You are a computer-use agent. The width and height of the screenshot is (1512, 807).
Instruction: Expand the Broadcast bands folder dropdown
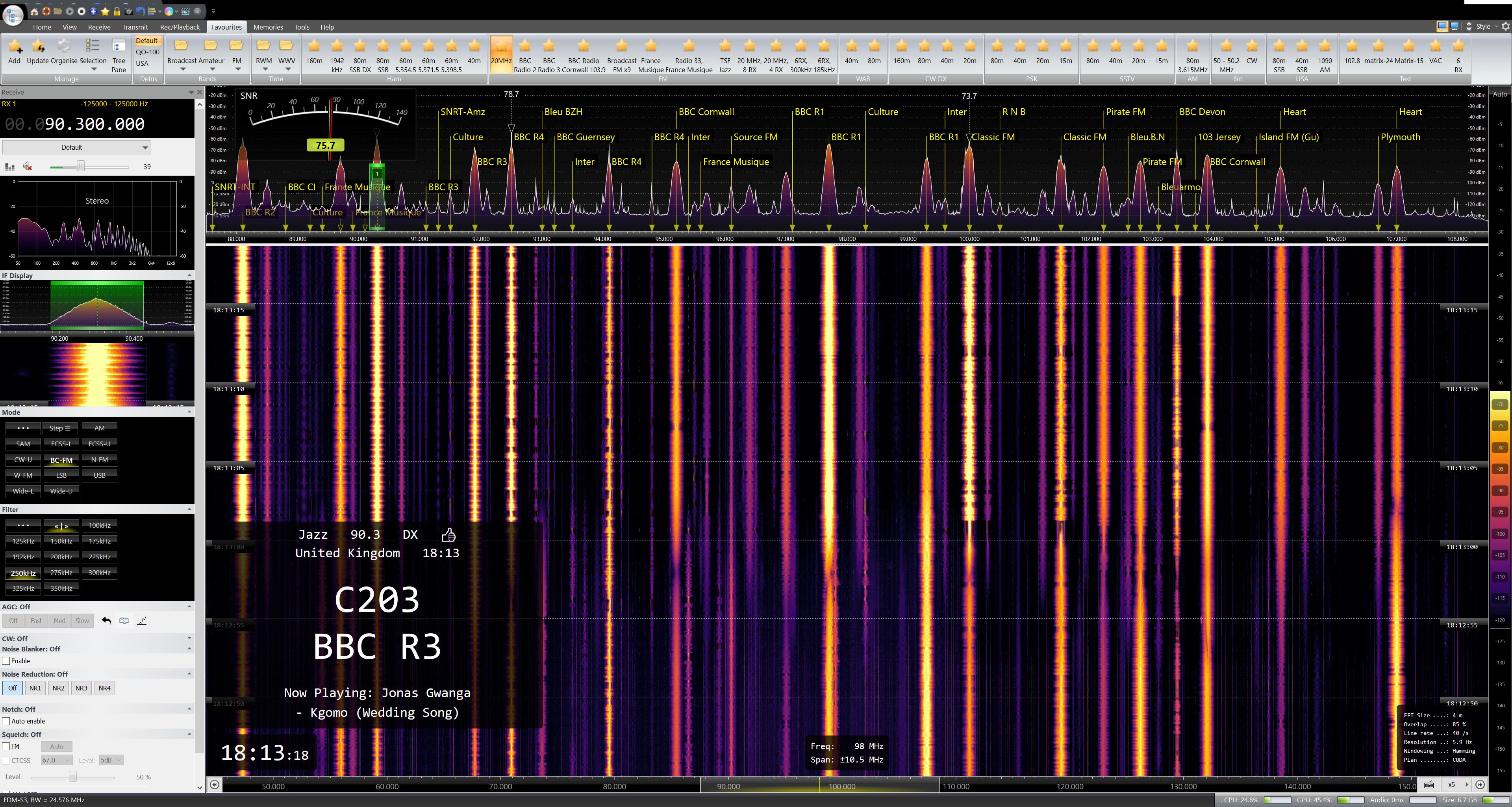click(183, 69)
